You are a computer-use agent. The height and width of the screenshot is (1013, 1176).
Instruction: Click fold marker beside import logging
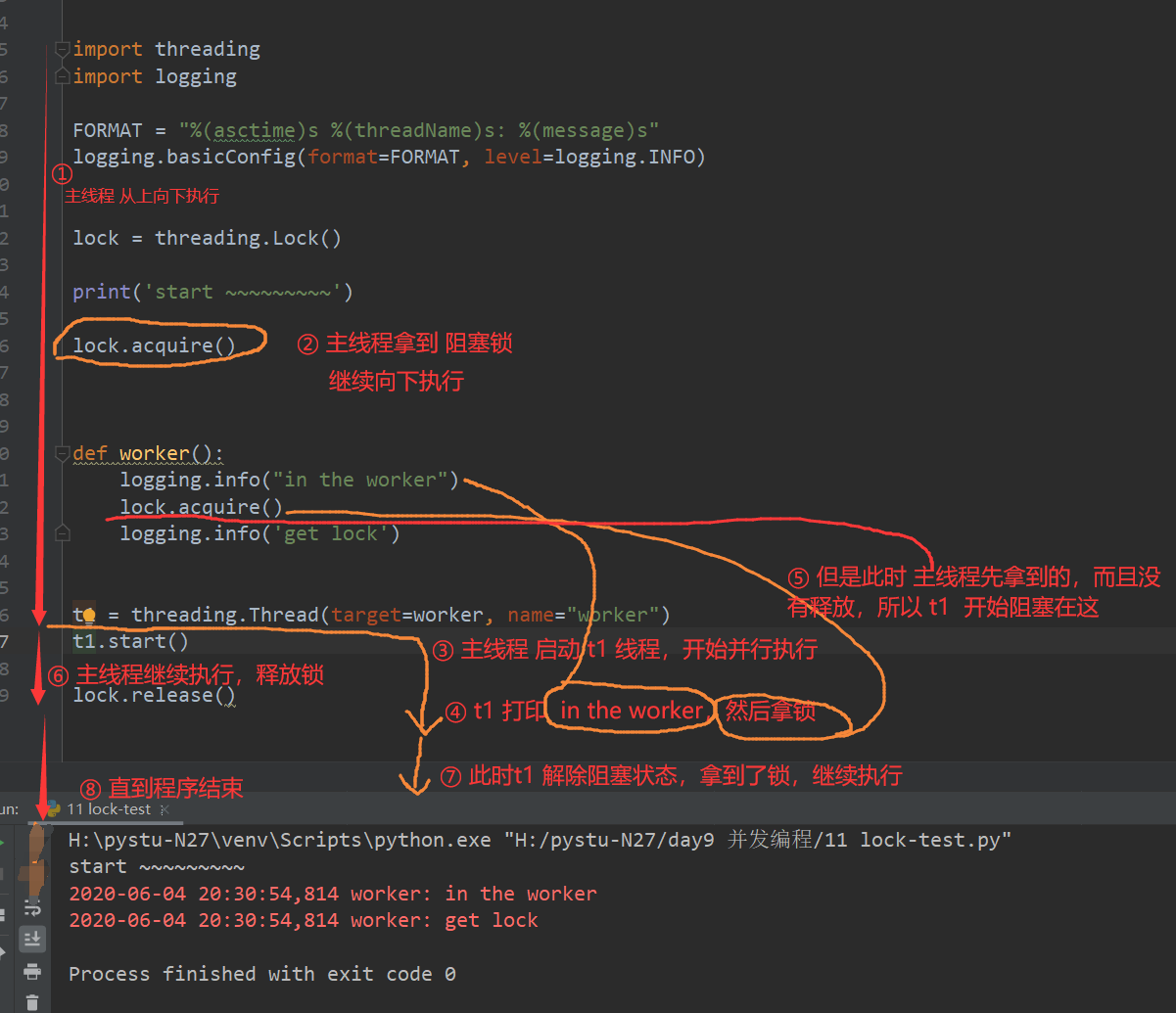tap(63, 76)
